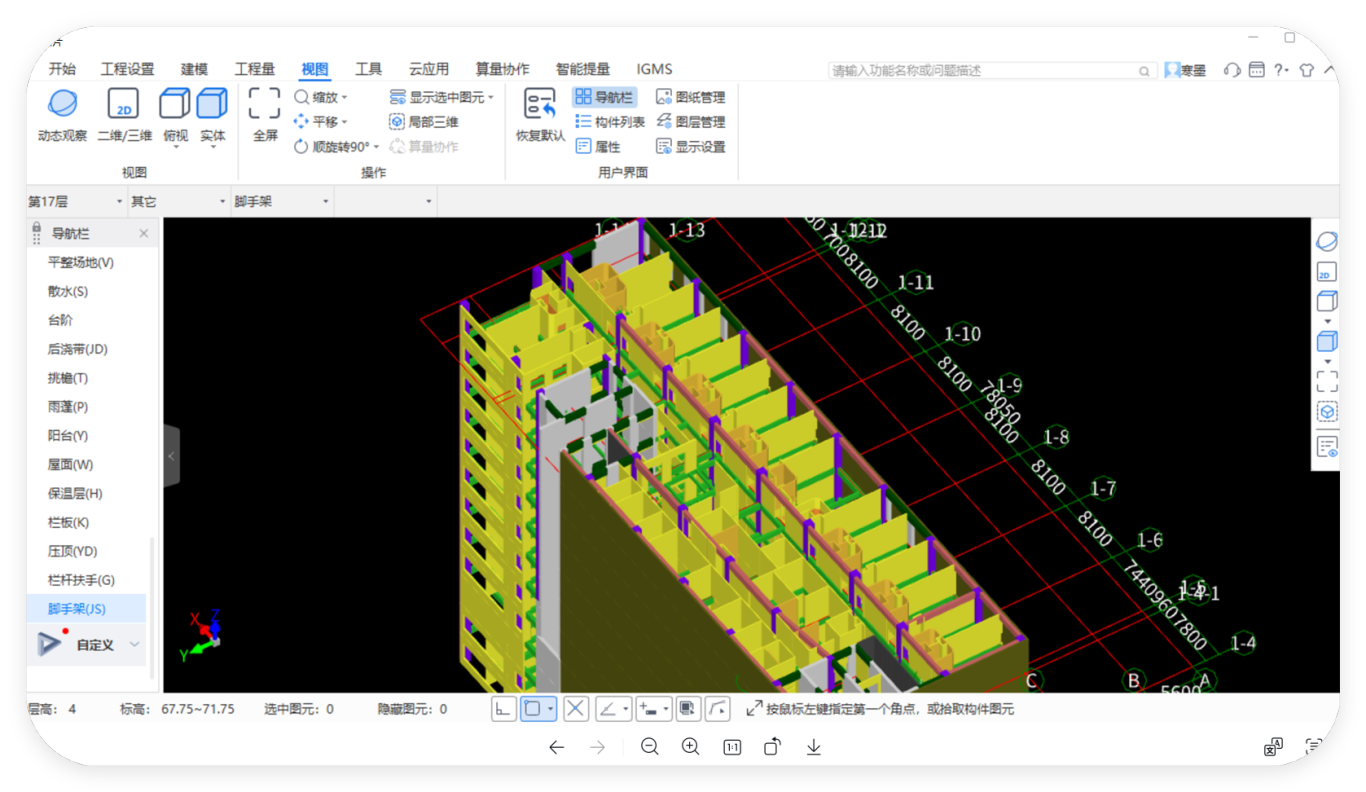Screen dimensions: 1366x792
Task: Click the headset customer service icon
Action: 1232,70
